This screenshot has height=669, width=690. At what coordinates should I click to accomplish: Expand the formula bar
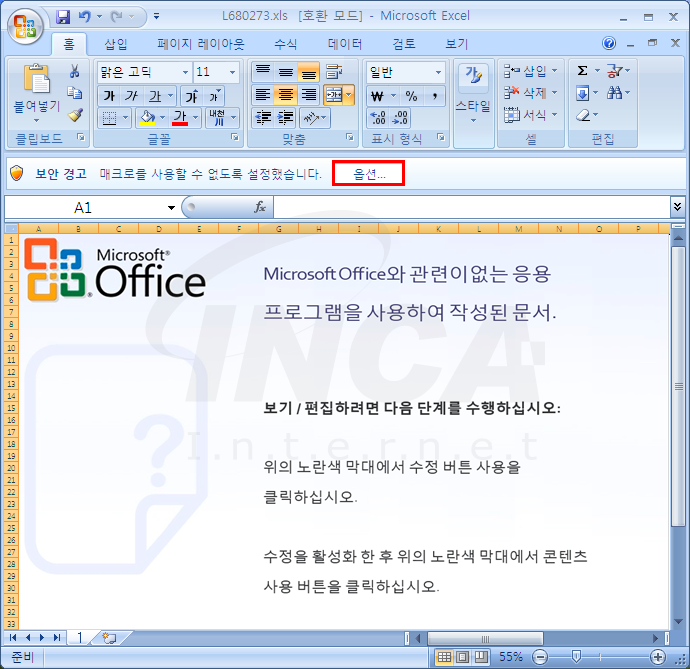click(677, 206)
